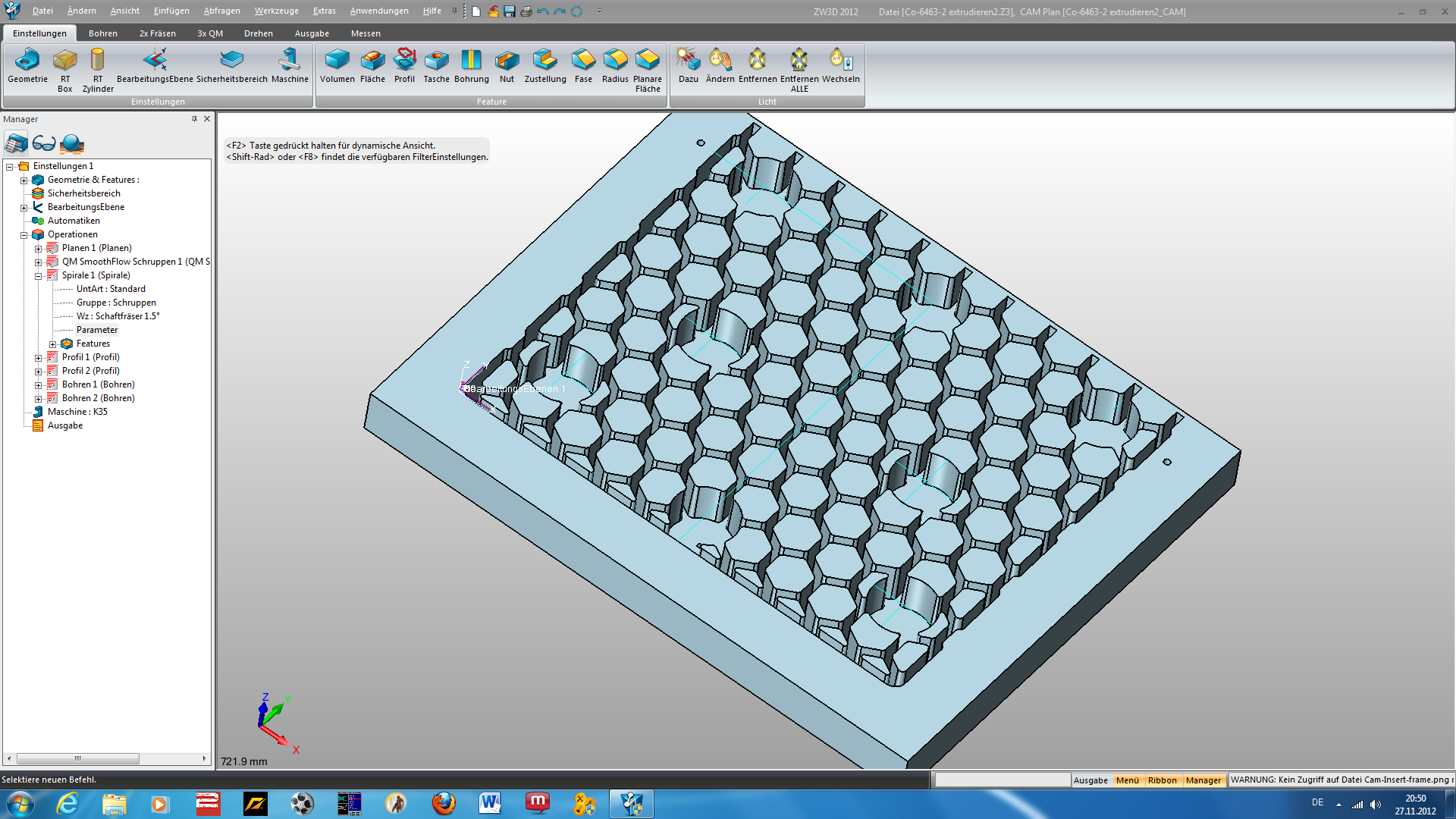Collapse the Einstellungen 1 tree node
The image size is (1456, 819).
[x=10, y=167]
